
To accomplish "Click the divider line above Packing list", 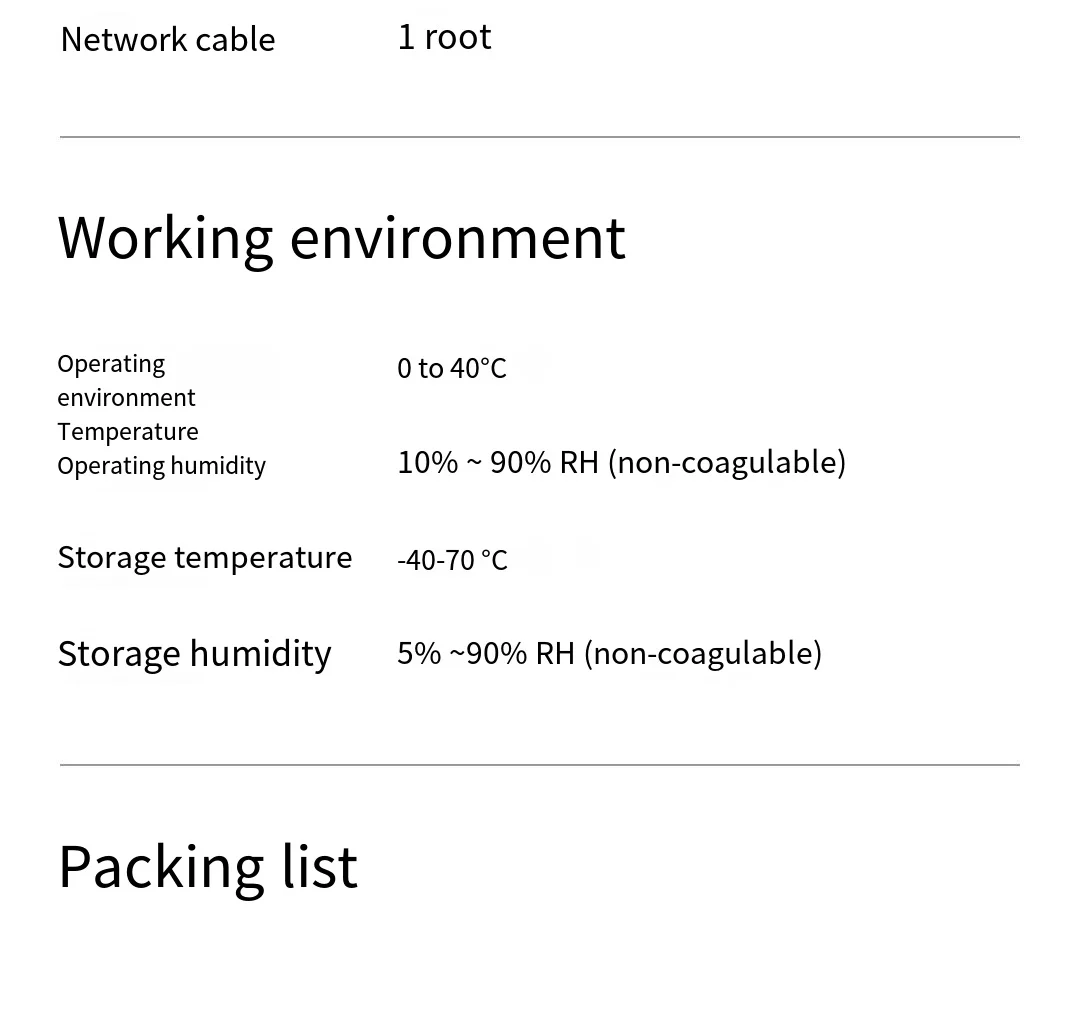I will (x=540, y=765).
